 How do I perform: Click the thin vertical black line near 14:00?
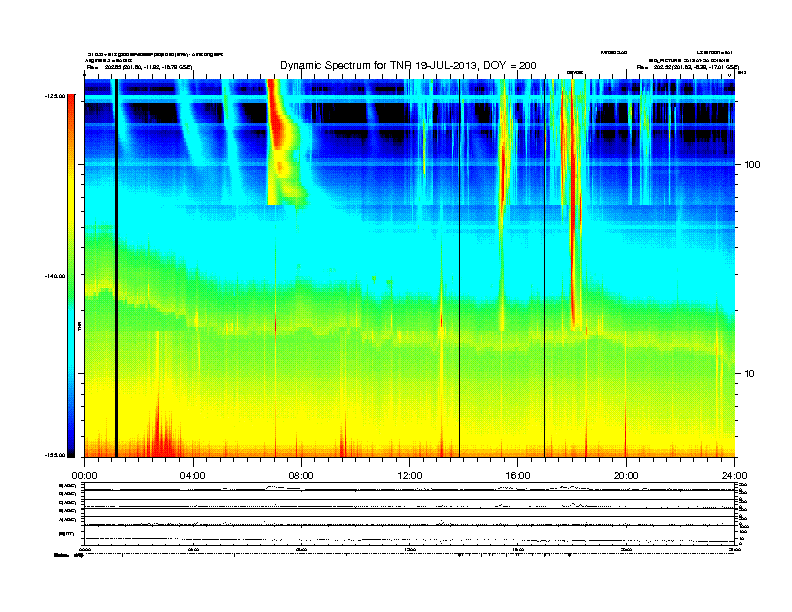point(460,268)
